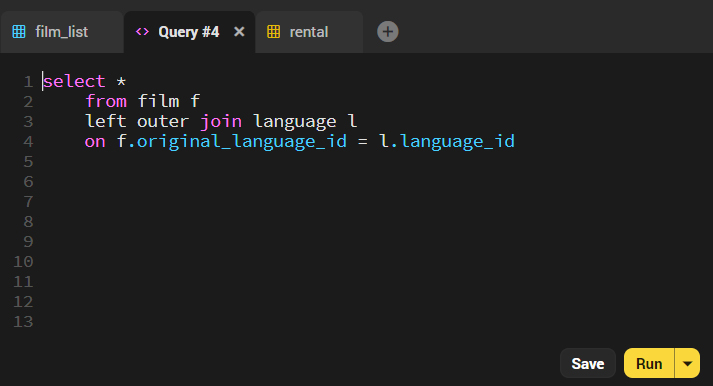Place cursor on the 'select' keyword
This screenshot has height=386, width=713.
[x=74, y=82]
